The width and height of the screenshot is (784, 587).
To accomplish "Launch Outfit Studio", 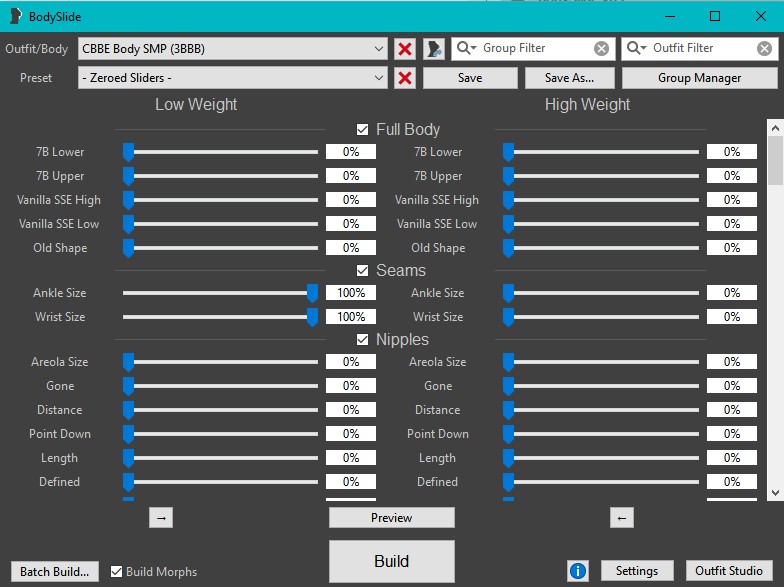I will (x=729, y=570).
